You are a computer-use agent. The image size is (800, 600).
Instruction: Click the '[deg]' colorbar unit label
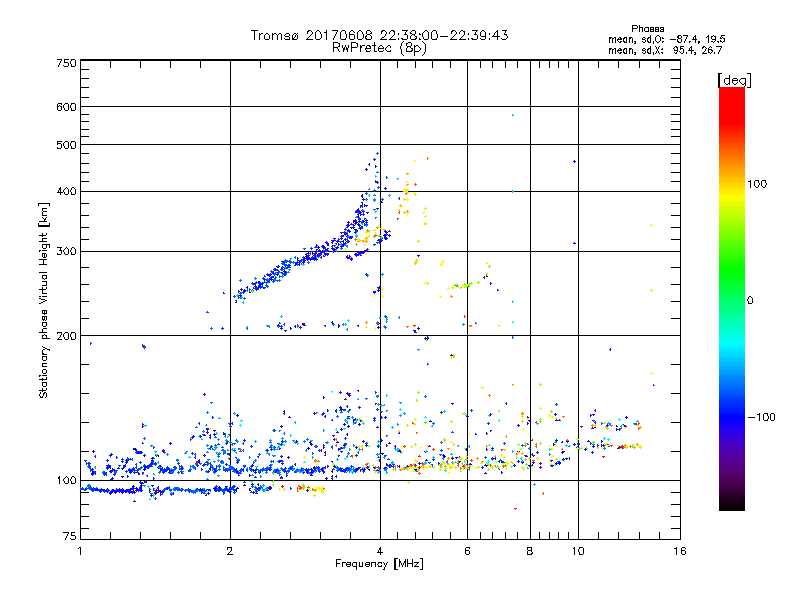tap(734, 81)
